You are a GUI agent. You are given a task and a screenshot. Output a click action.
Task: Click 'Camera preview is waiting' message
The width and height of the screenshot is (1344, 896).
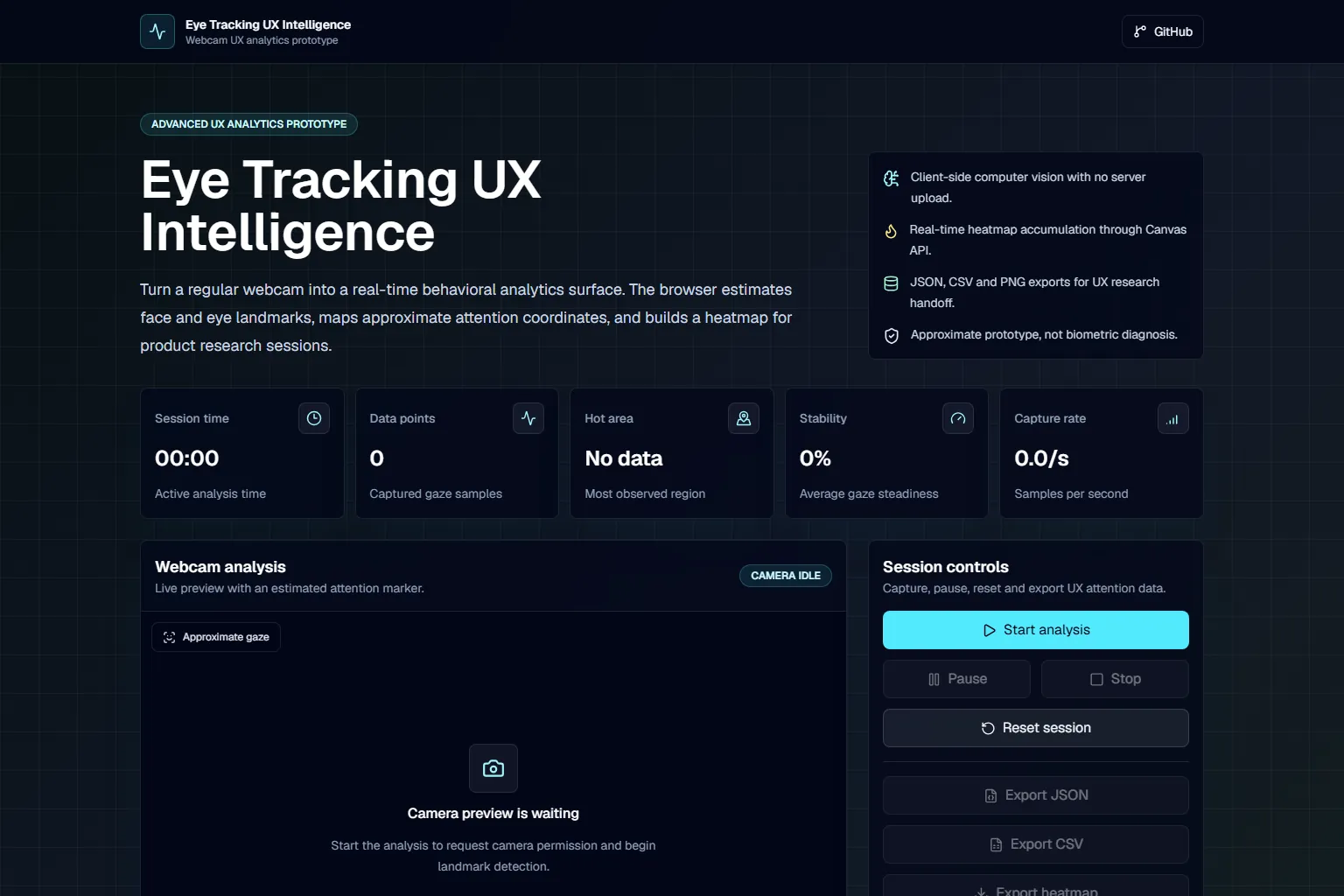tap(493, 814)
